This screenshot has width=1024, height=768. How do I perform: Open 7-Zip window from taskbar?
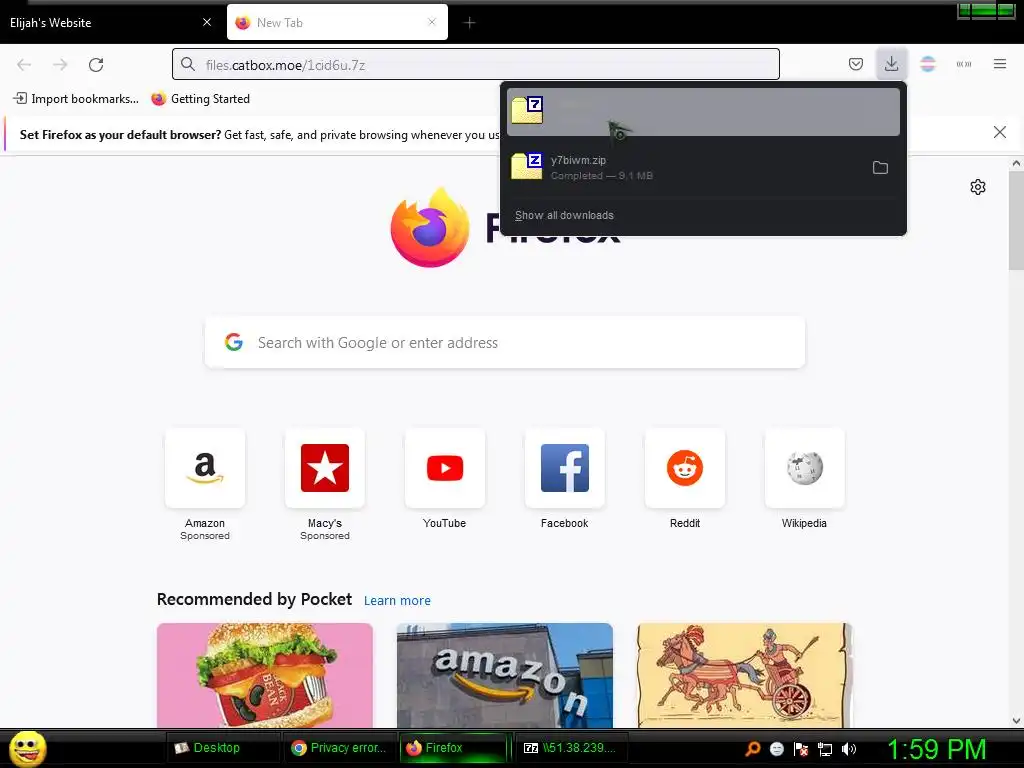571,748
